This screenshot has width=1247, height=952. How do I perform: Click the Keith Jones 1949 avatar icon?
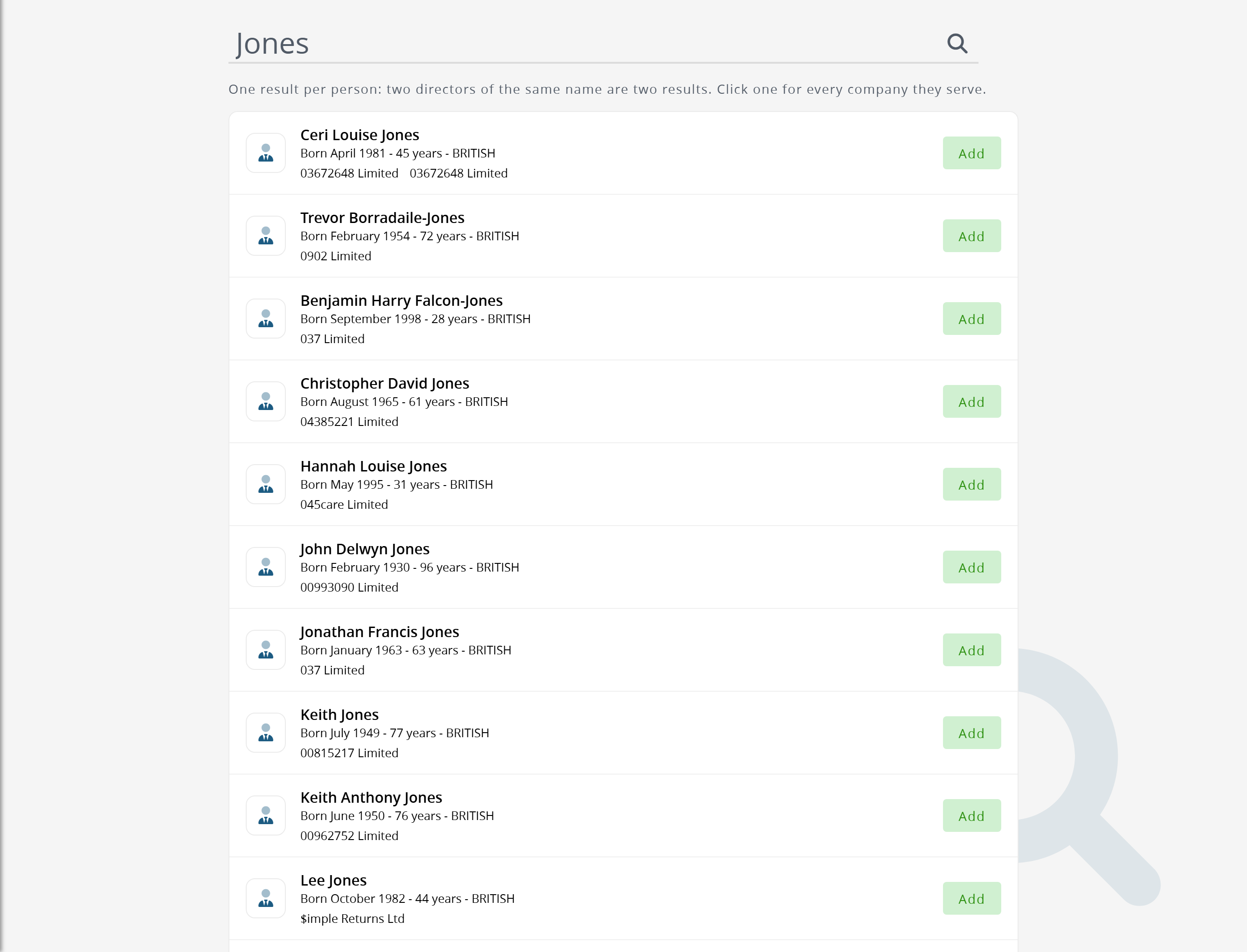point(266,733)
